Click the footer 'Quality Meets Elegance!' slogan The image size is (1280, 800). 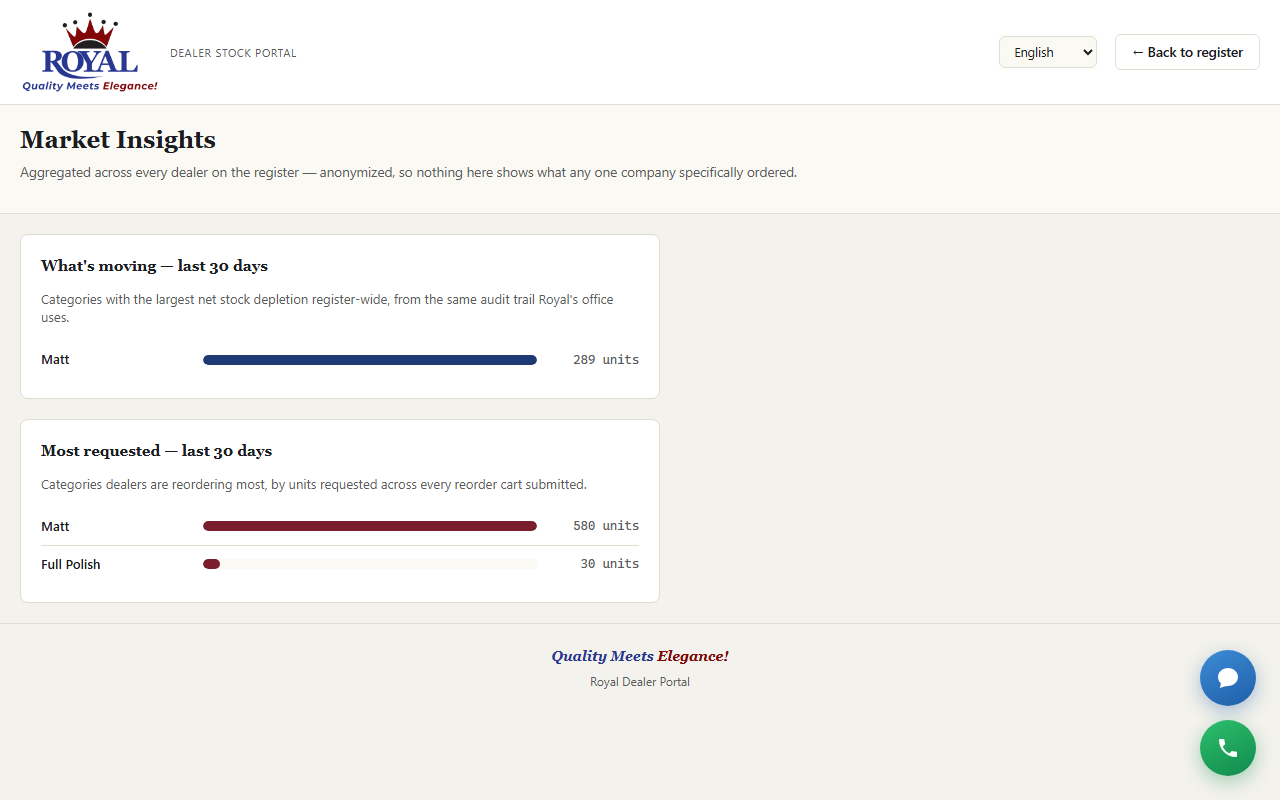[x=640, y=656]
